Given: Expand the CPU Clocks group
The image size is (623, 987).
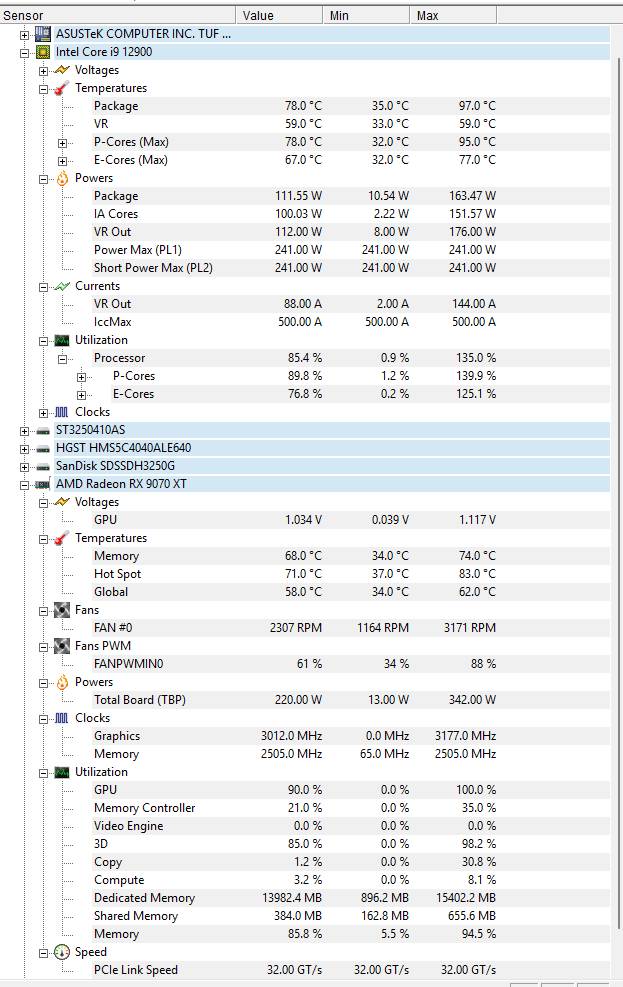Looking at the screenshot, I should point(43,414).
